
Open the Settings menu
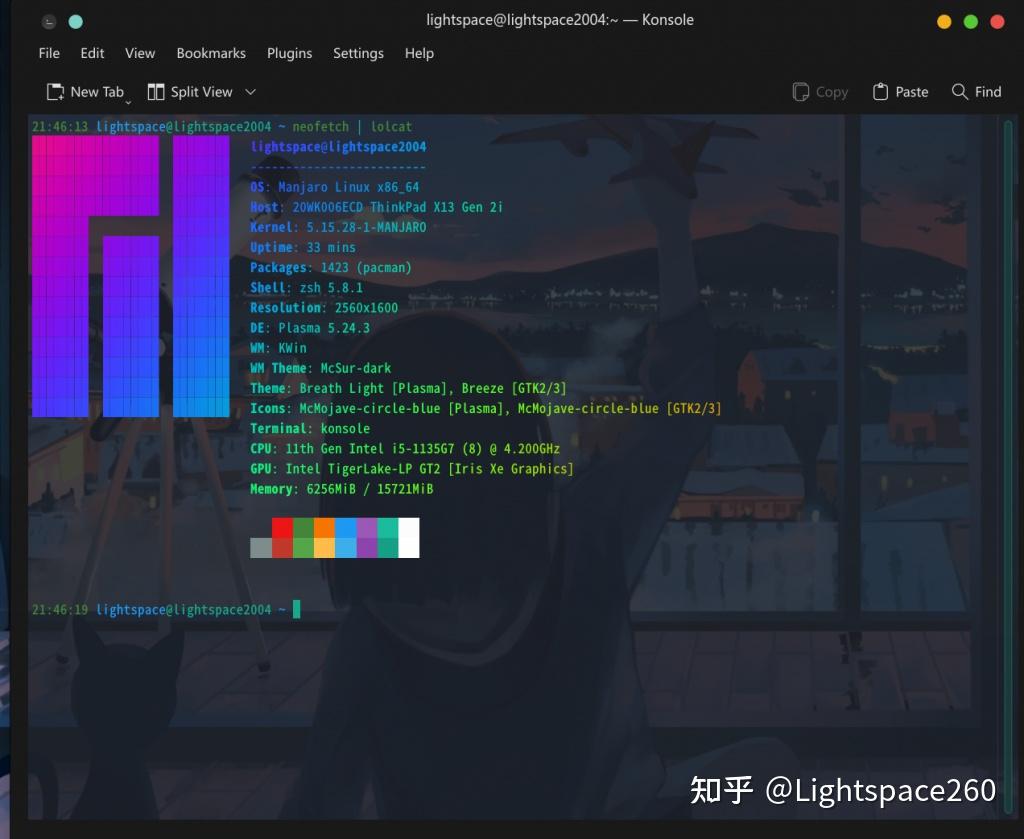358,53
